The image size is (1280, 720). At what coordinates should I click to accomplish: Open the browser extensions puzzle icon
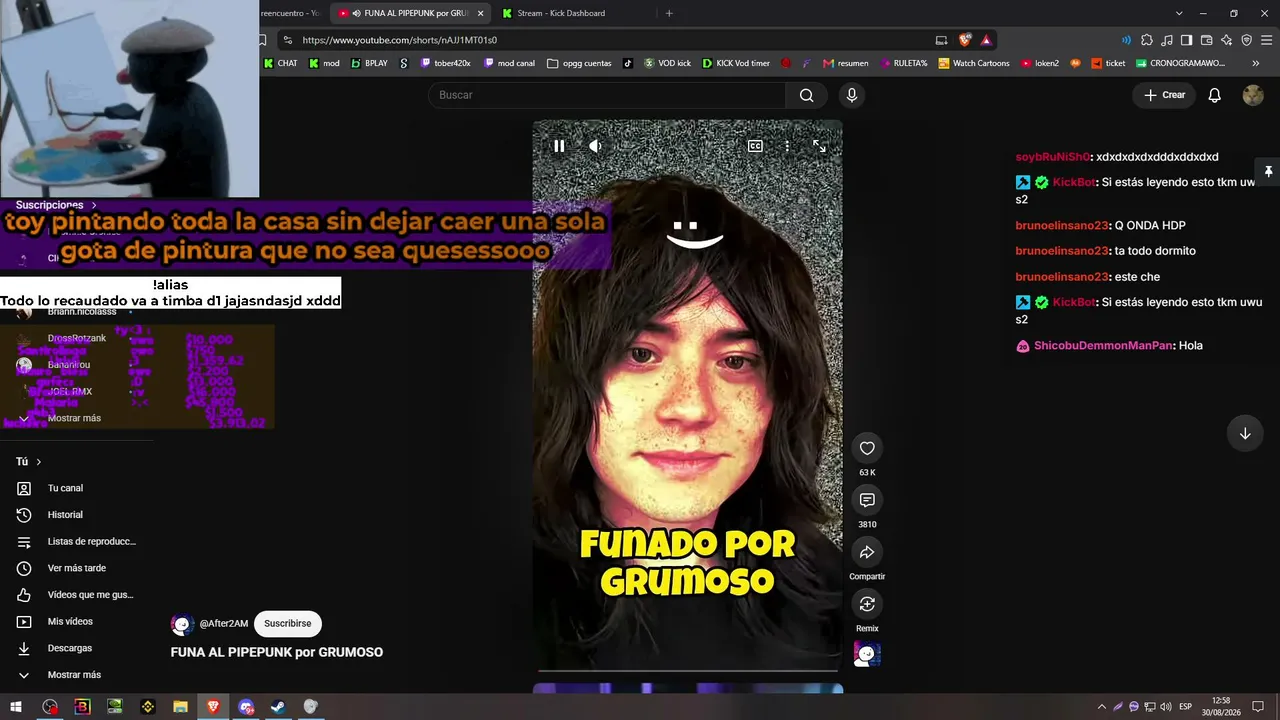pos(1147,40)
